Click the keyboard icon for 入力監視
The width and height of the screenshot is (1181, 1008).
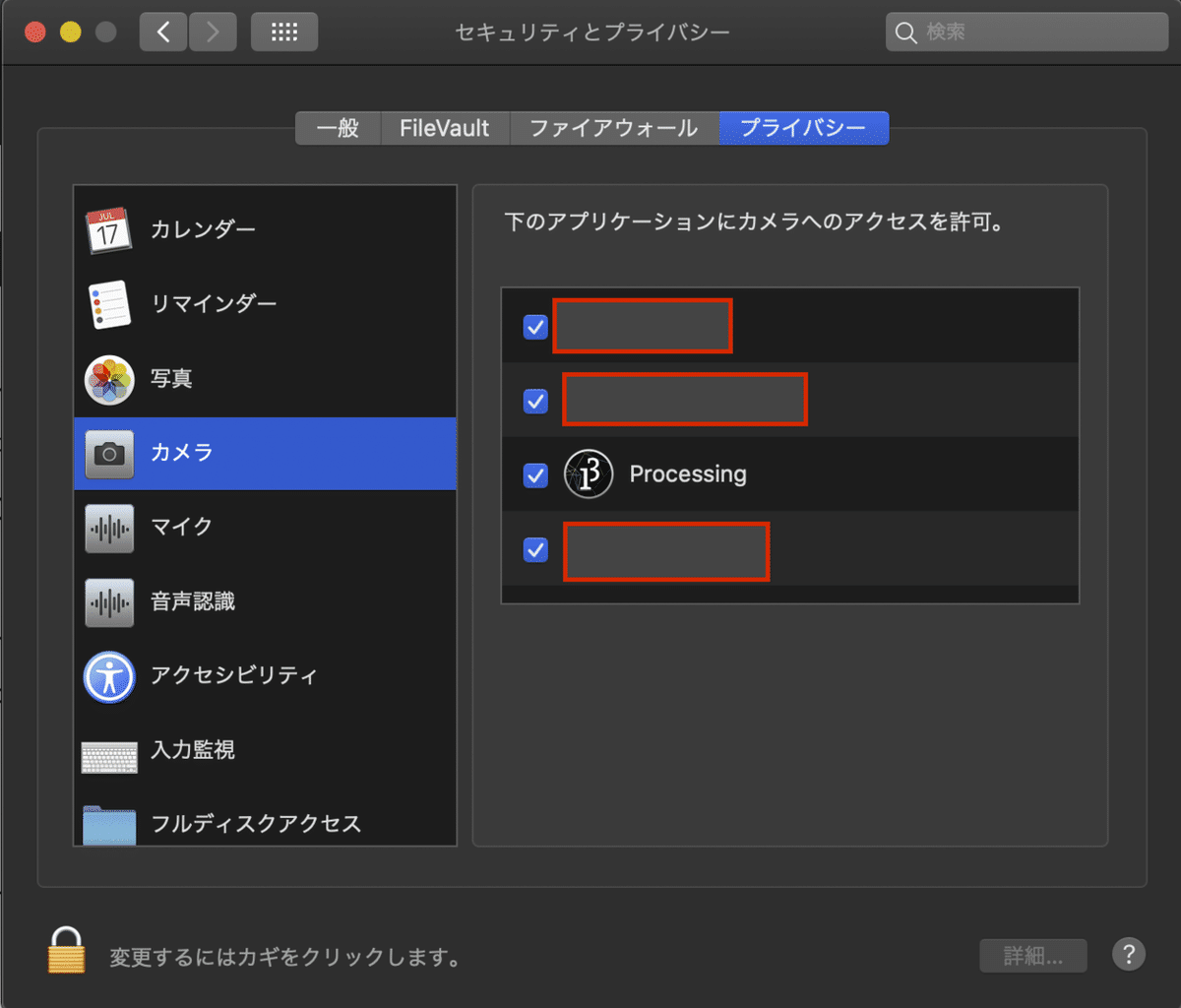click(108, 757)
